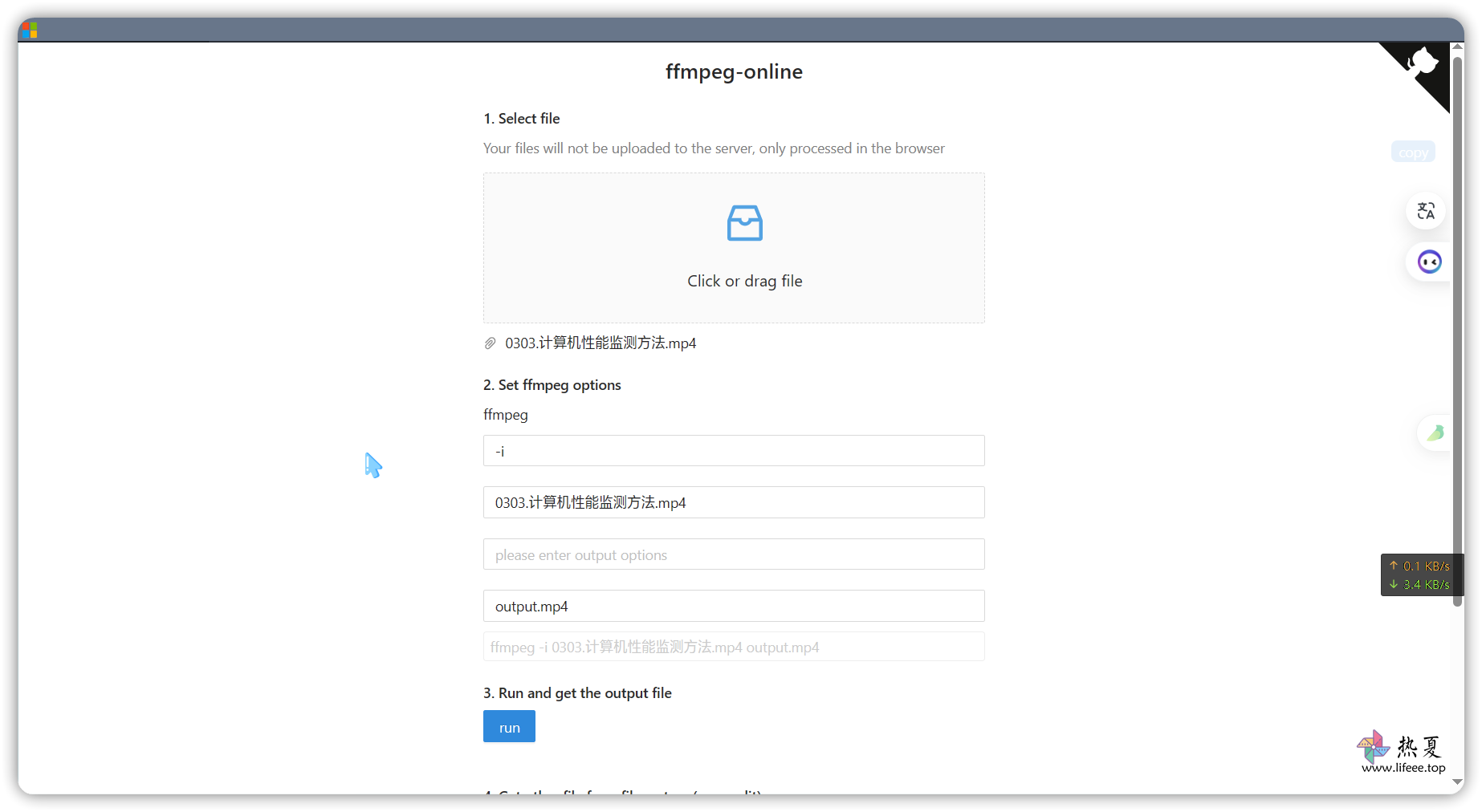This screenshot has height=812, width=1482.
Task: Focus the "-i" input options field
Action: [733, 451]
